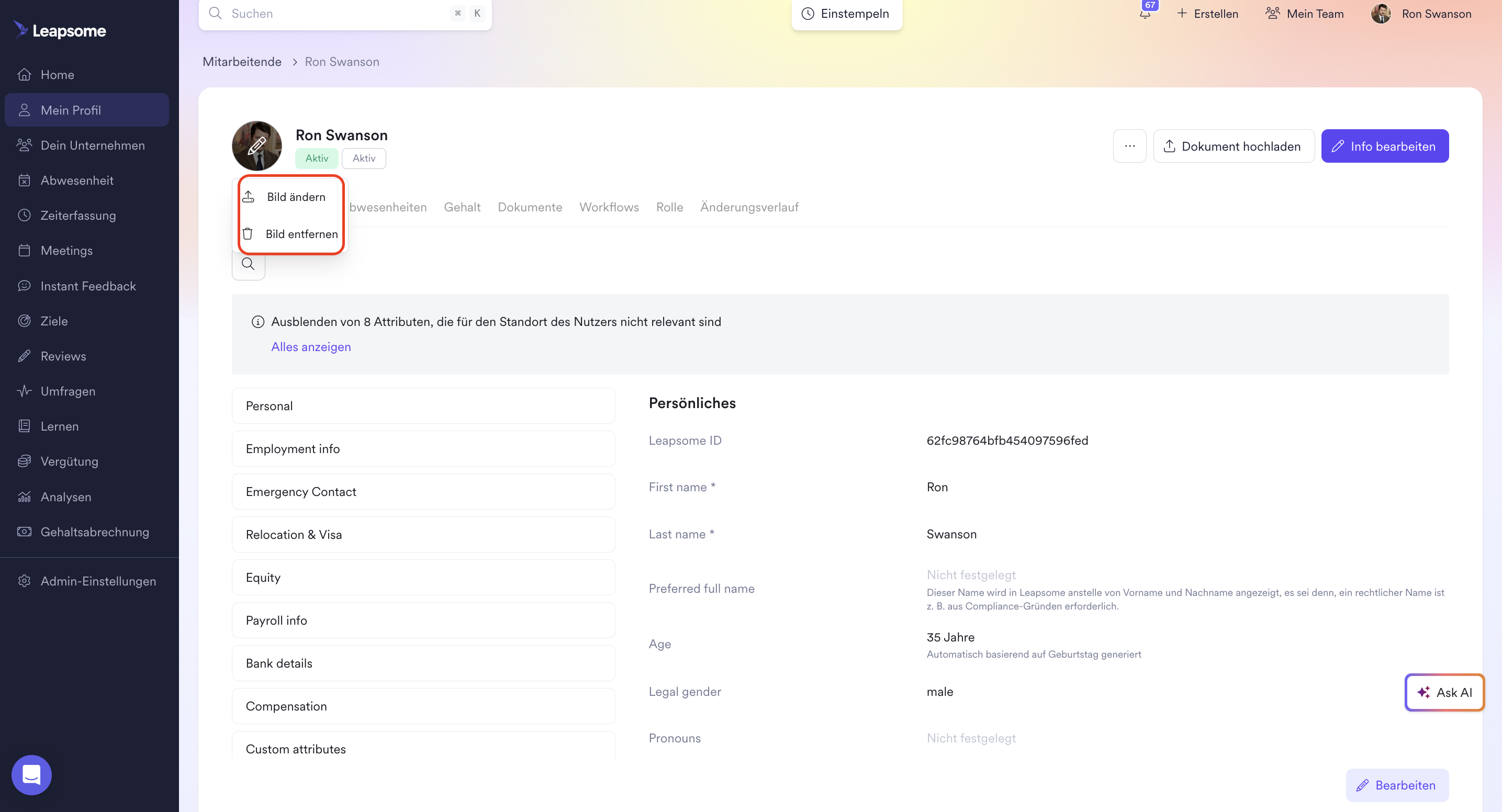
Task: Expand the more options menu next to Dokument hochladen
Action: coord(1129,146)
